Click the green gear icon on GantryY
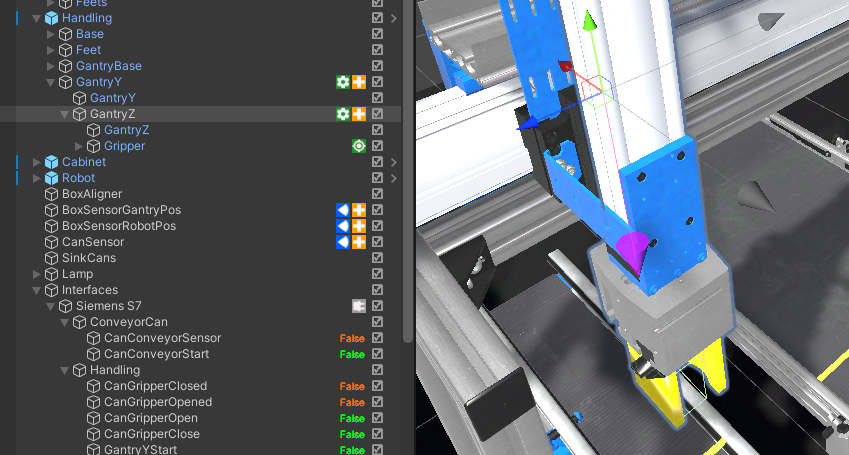Viewport: 849px width, 455px height. pos(343,82)
